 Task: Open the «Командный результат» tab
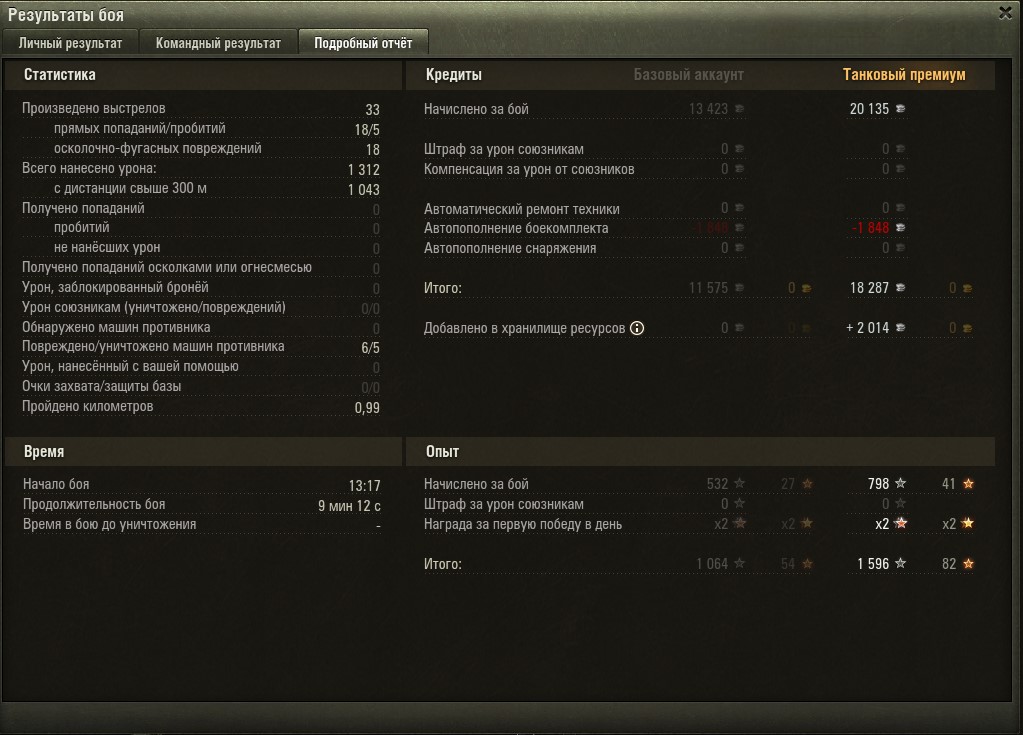[x=219, y=43]
